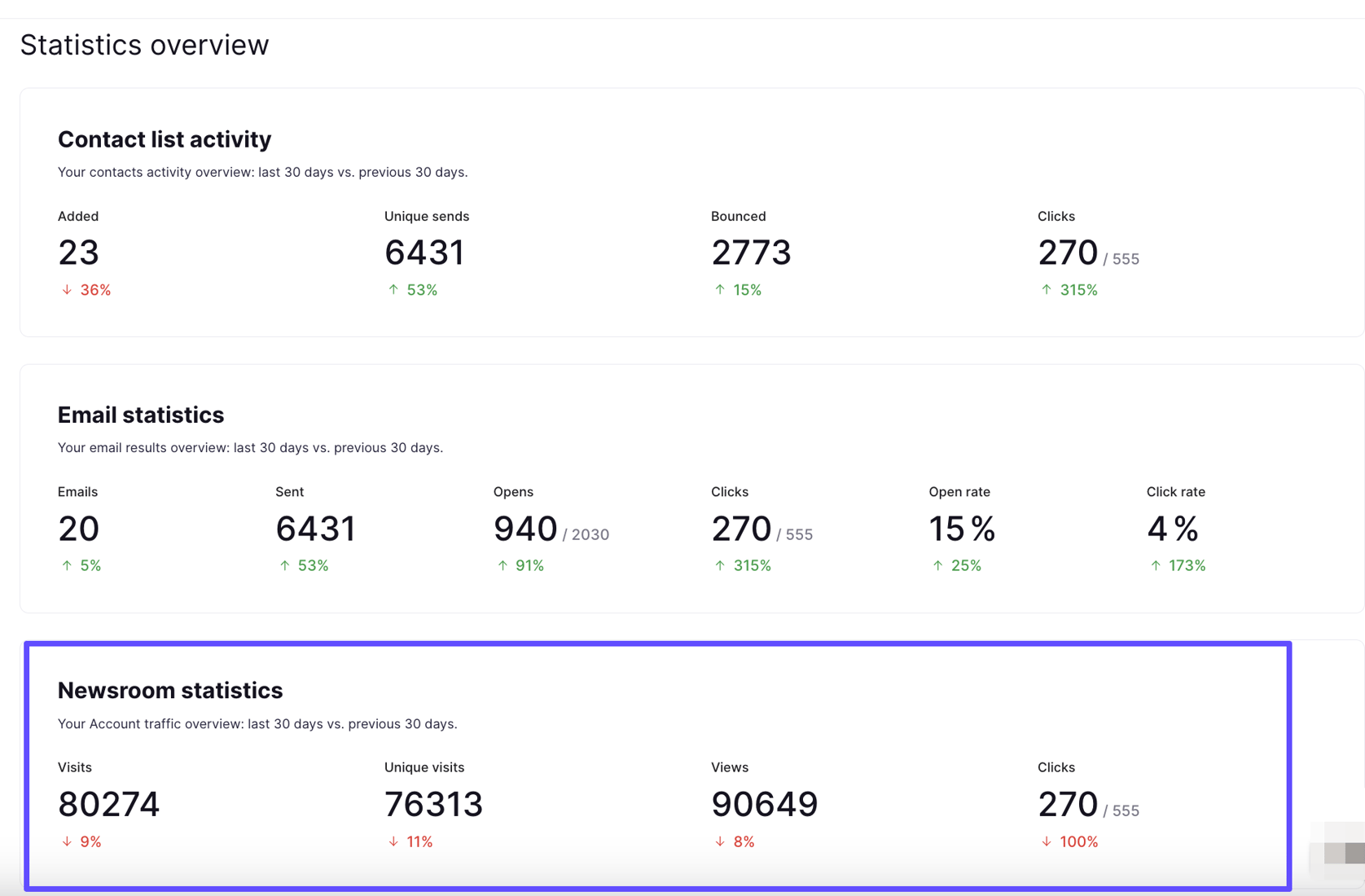Click the red down arrow beside 36%
The height and width of the screenshot is (896, 1365).
pos(67,290)
